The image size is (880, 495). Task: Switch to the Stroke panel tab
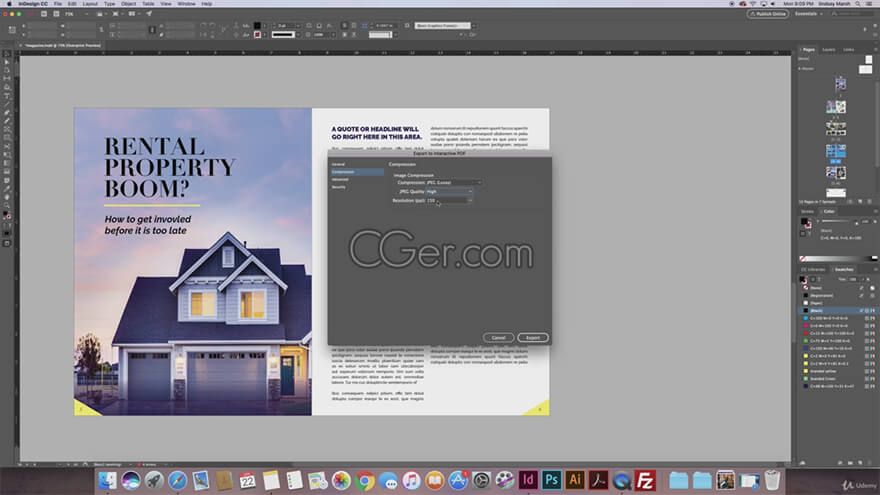808,212
